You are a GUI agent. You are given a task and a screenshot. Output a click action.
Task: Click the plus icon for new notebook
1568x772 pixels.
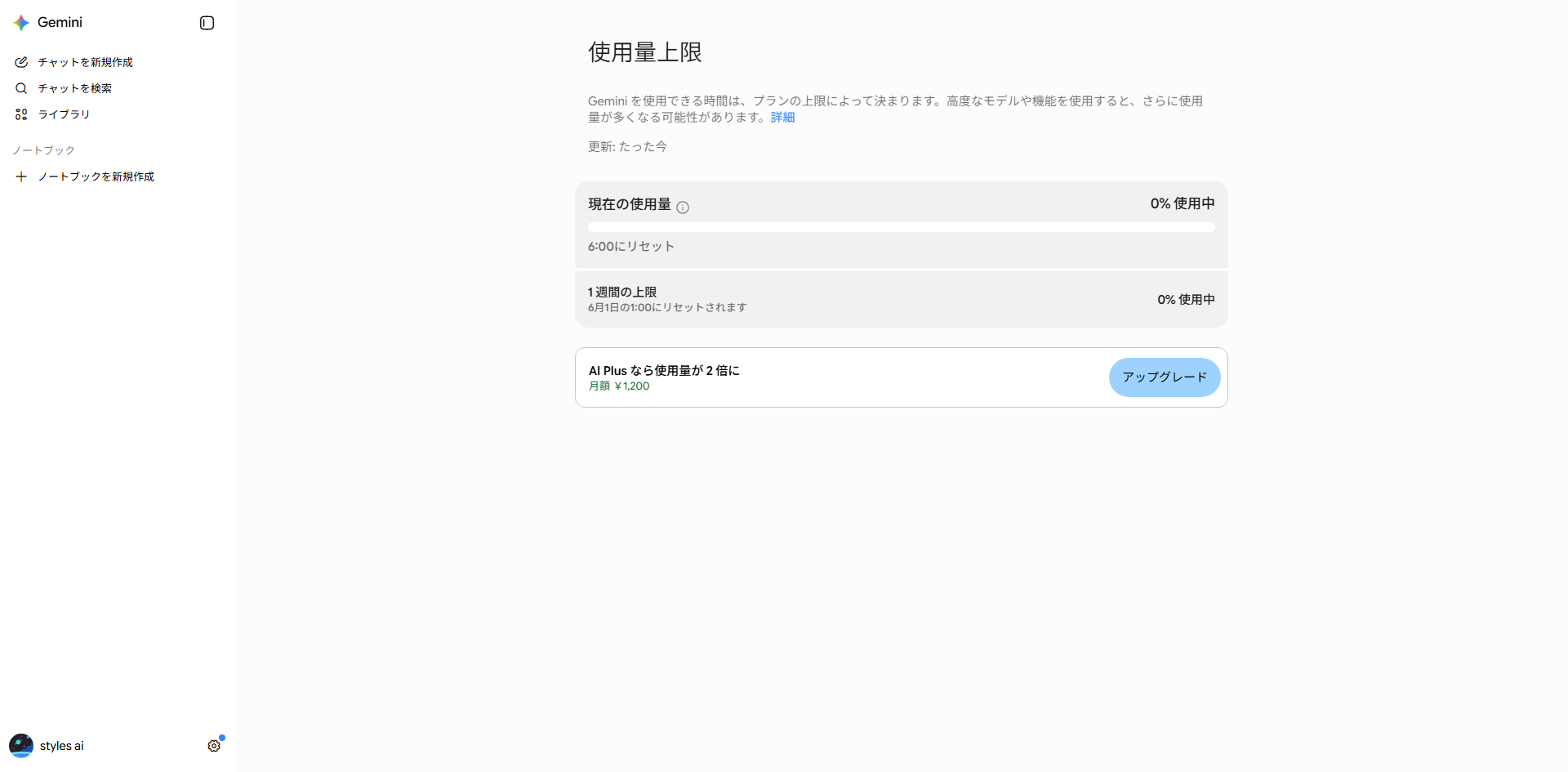(21, 176)
